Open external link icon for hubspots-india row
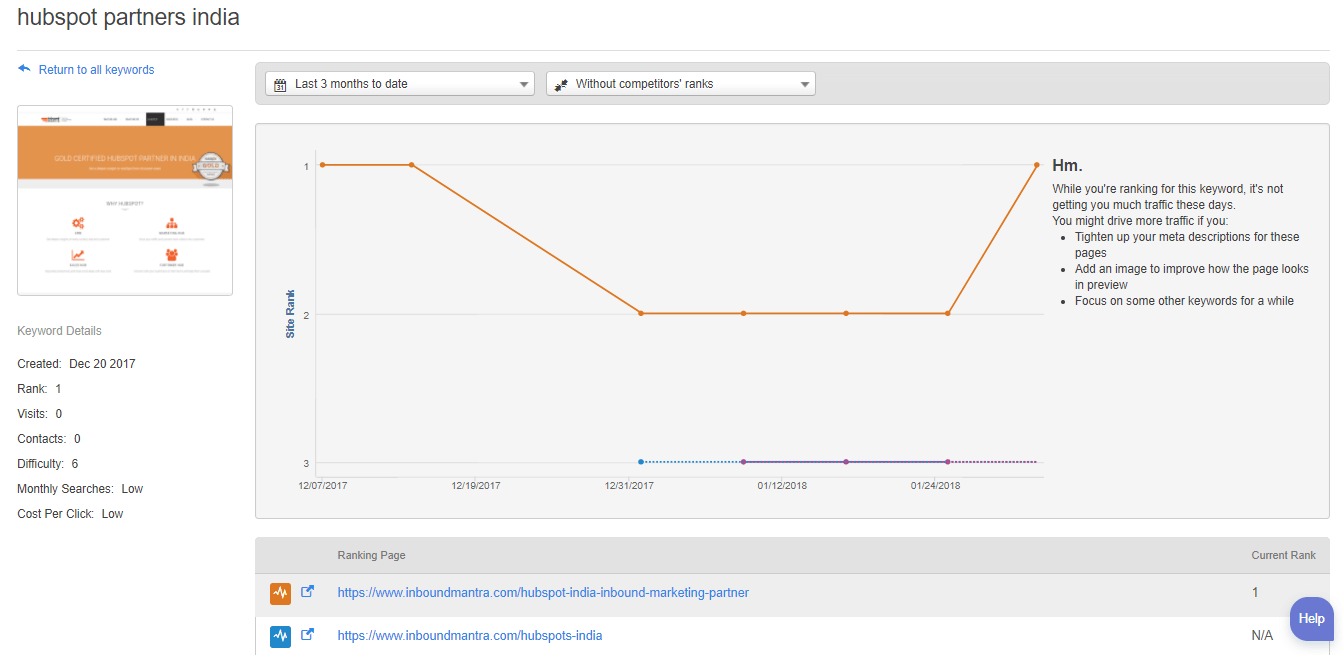The width and height of the screenshot is (1343, 655). tap(308, 635)
